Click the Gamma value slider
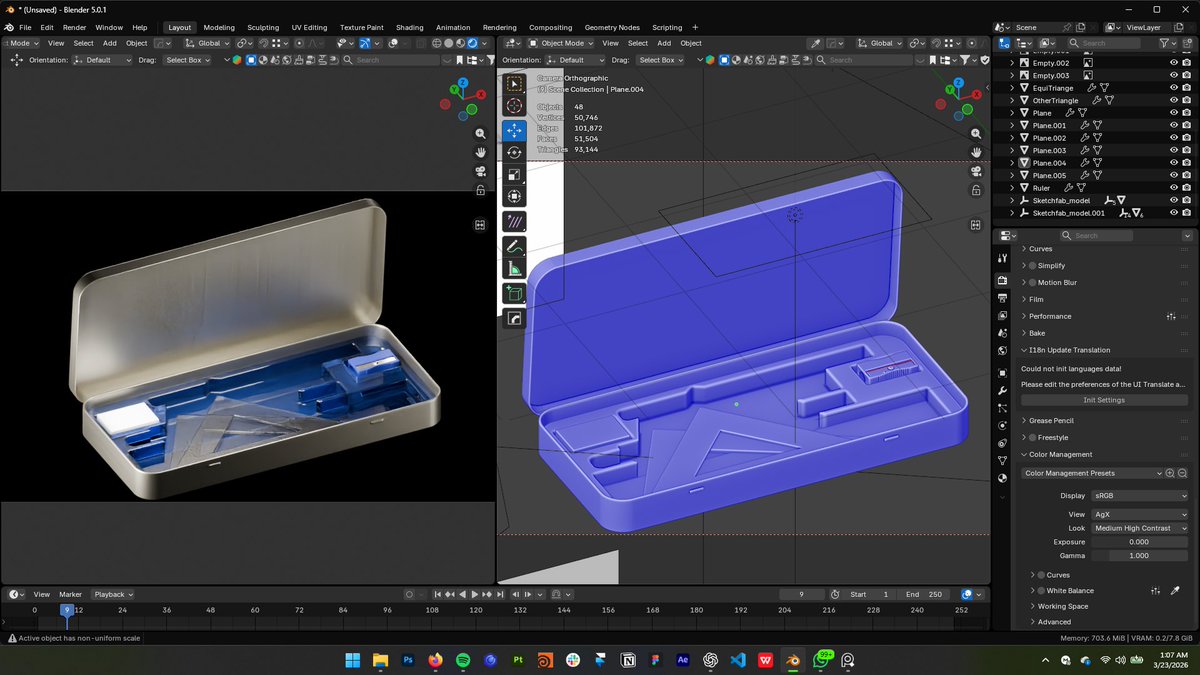The width and height of the screenshot is (1200, 675). [1139, 555]
